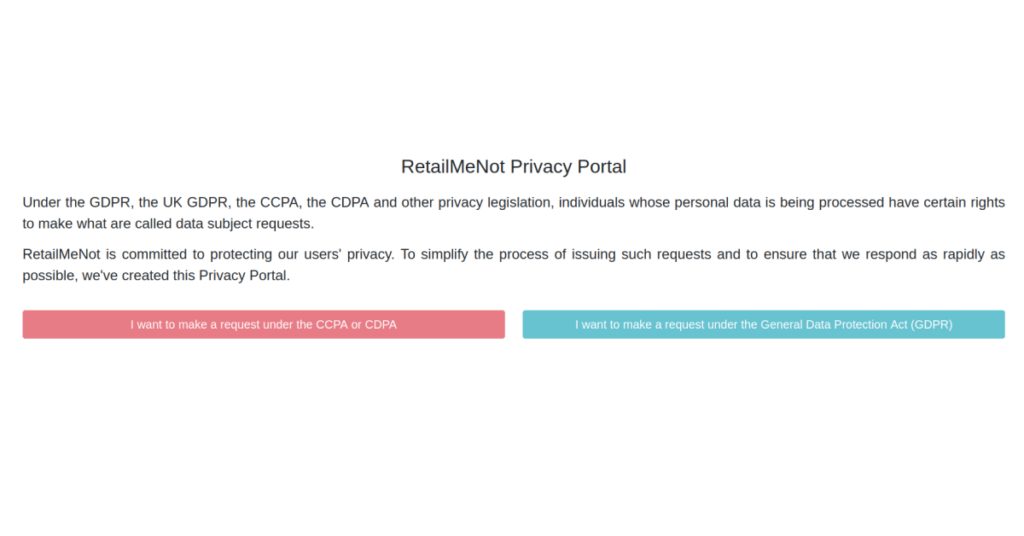Click the word 'individuals' in the paragraph
The width and height of the screenshot is (1024, 536).
point(591,202)
